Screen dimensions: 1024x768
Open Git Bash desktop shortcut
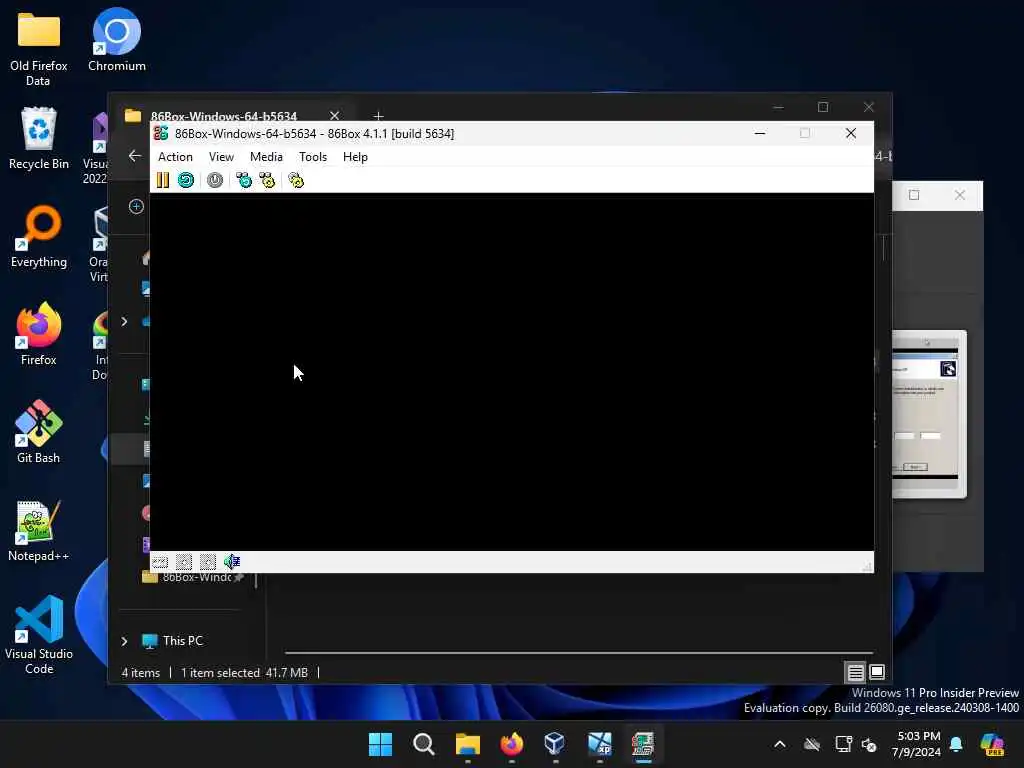point(39,432)
